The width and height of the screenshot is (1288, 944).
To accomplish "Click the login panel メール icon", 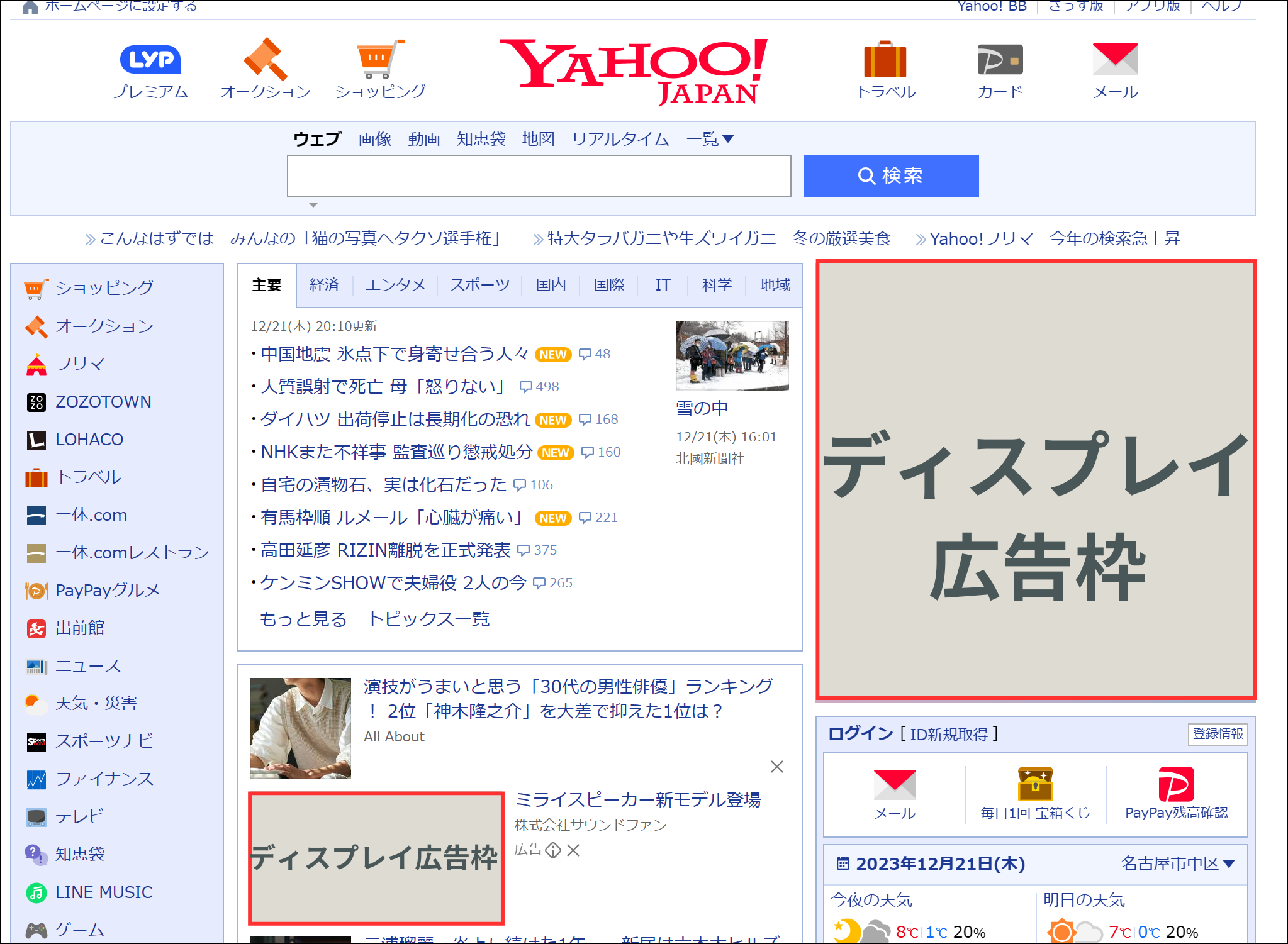I will click(895, 784).
